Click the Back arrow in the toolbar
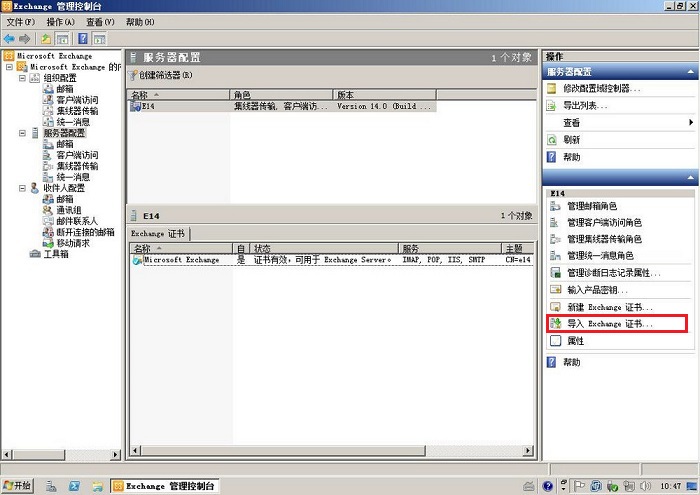The width and height of the screenshot is (700, 495). tap(9, 38)
